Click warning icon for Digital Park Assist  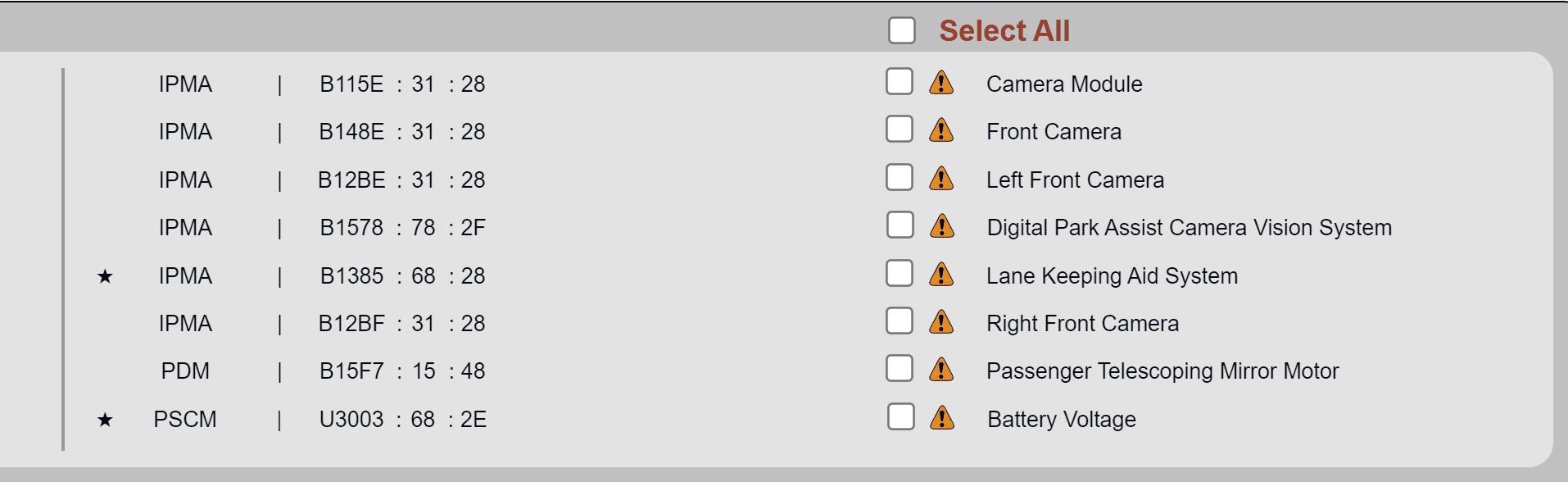(x=942, y=226)
